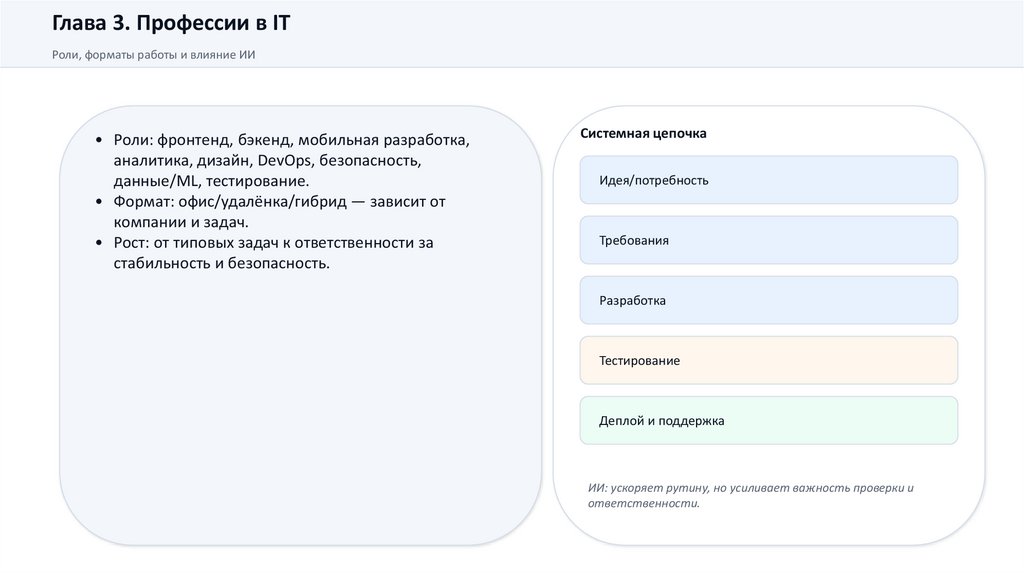Click the word 'бэкенд' in the roles bullet
Viewport: 1024px width, 574px height.
point(264,140)
